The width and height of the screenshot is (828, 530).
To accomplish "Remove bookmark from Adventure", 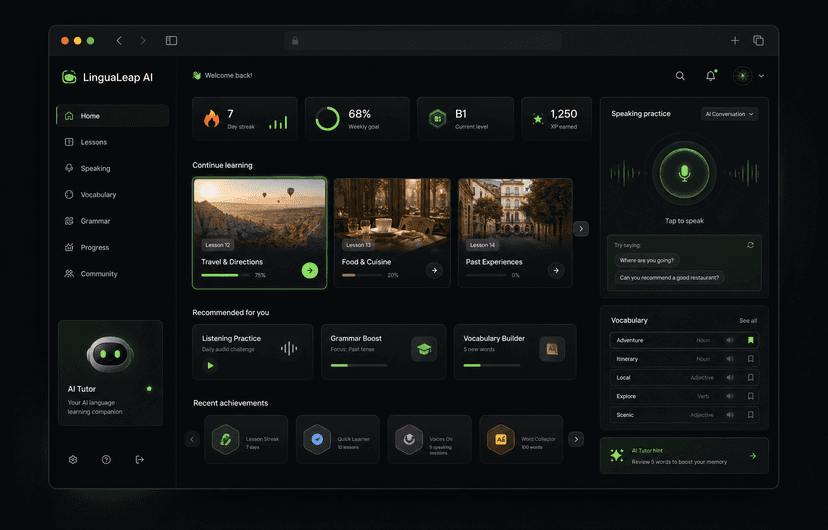I will [750, 340].
